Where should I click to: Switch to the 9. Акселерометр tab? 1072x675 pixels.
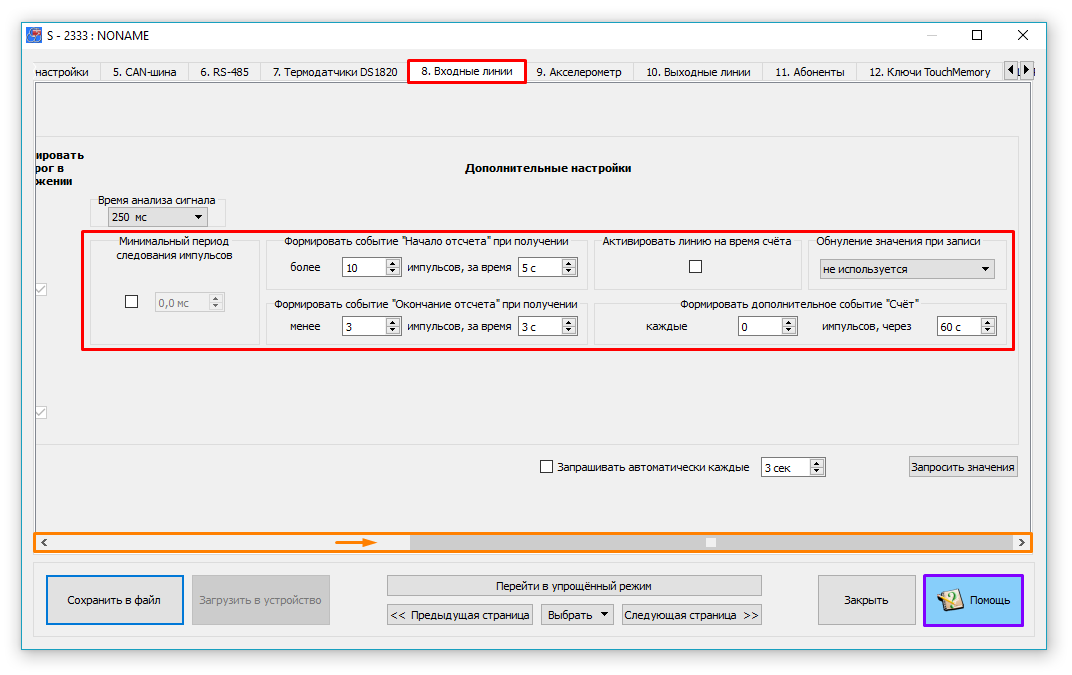579,72
